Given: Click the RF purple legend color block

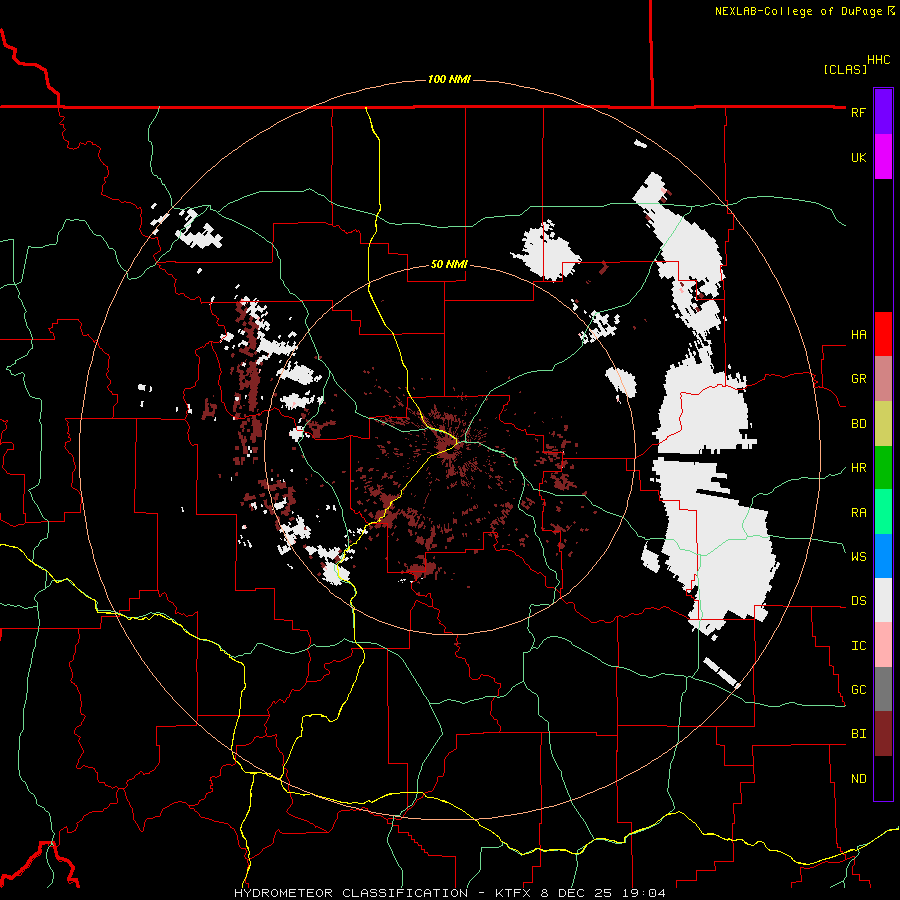Looking at the screenshot, I should pos(883,112).
